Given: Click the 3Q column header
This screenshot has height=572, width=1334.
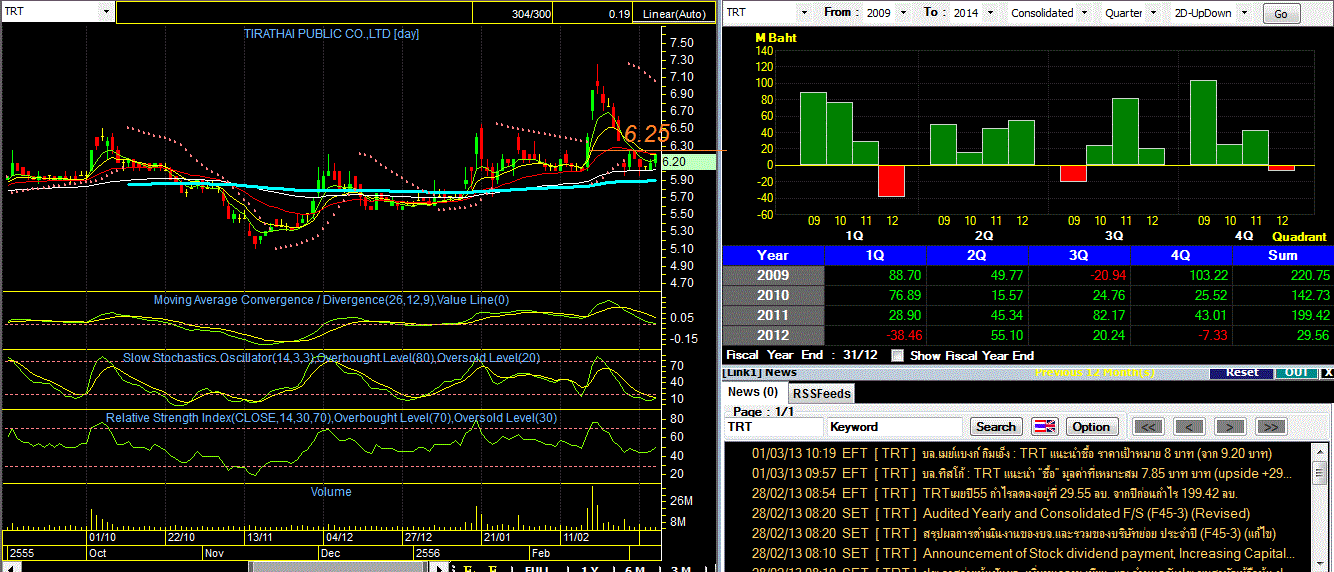Looking at the screenshot, I should click(1079, 255).
